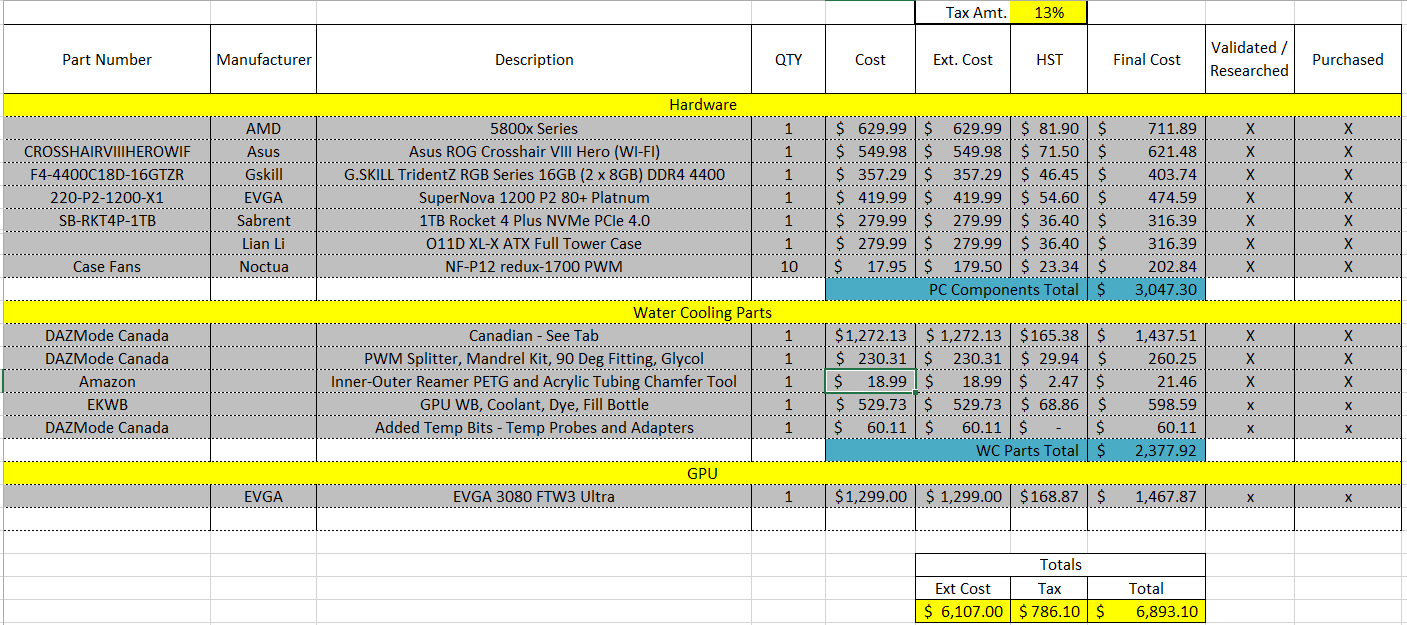Image resolution: width=1407 pixels, height=625 pixels.
Task: Select the Part Number header cell
Action: pyautogui.click(x=107, y=60)
